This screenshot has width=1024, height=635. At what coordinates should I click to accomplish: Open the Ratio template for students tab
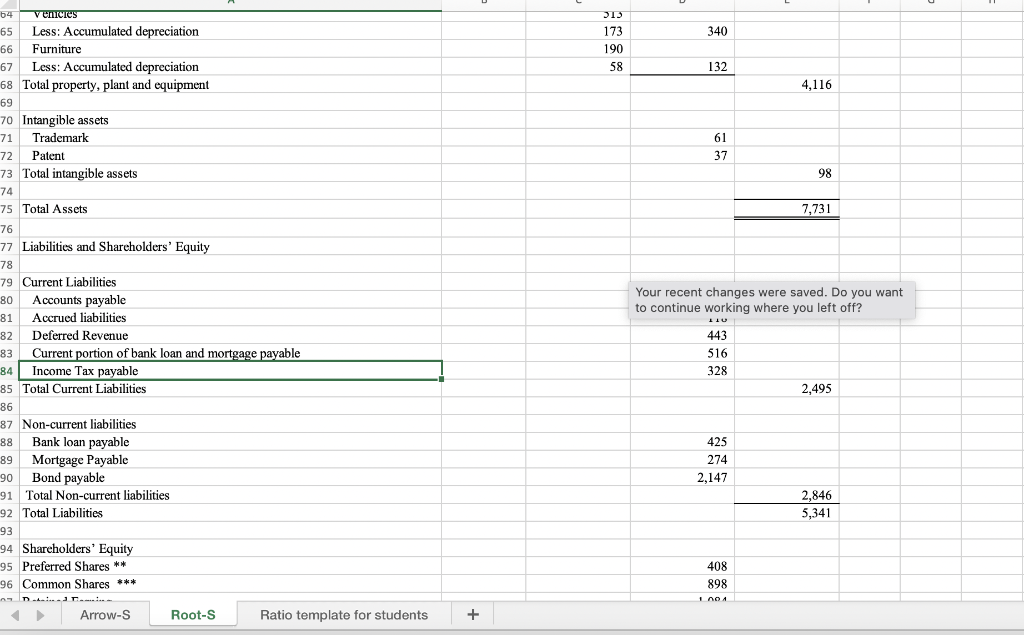(x=344, y=615)
